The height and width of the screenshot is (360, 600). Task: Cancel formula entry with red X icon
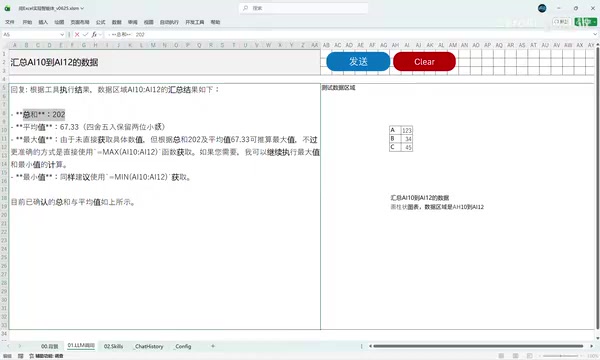click(x=77, y=34)
